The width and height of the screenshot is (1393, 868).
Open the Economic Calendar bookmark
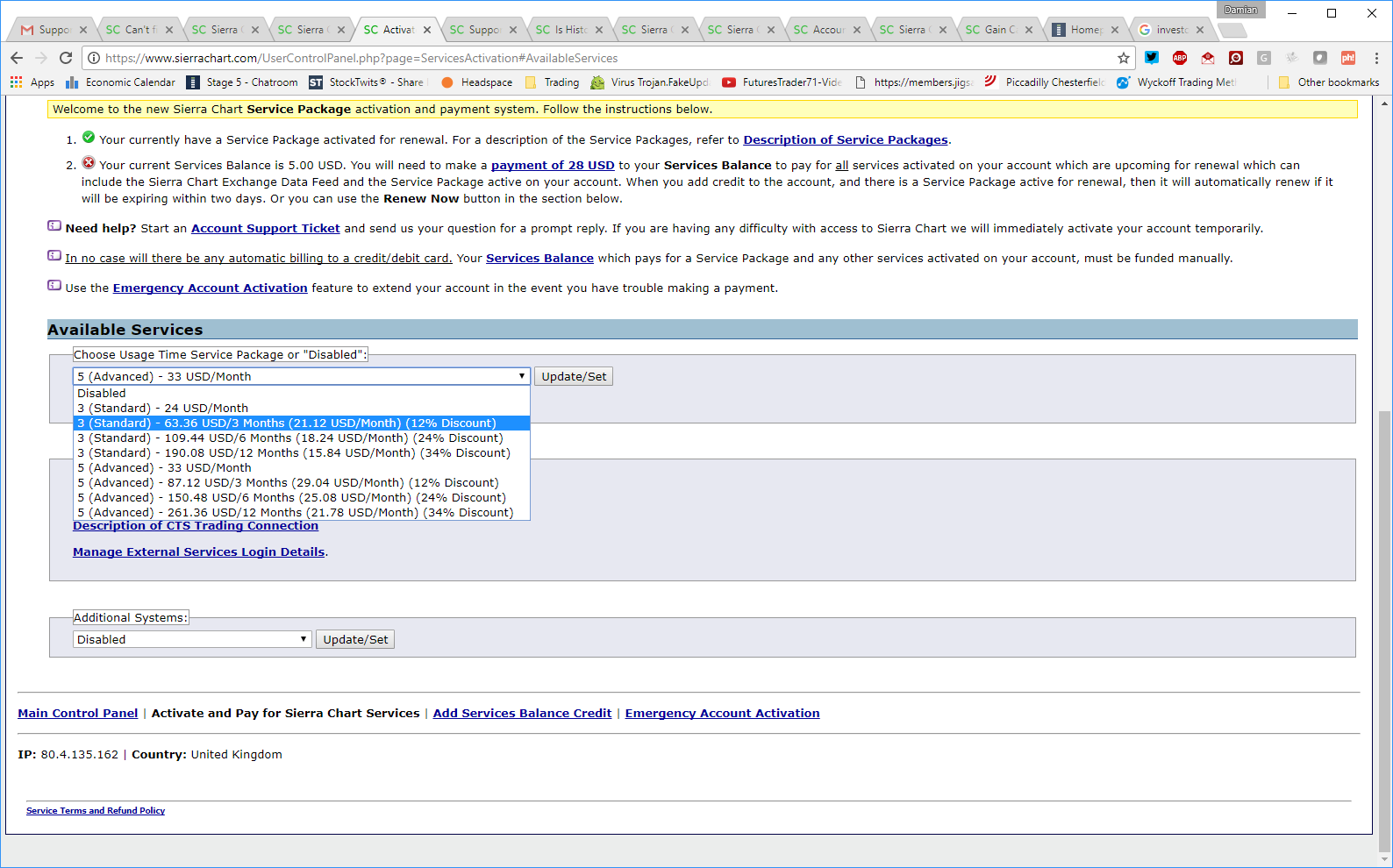pyautogui.click(x=121, y=82)
